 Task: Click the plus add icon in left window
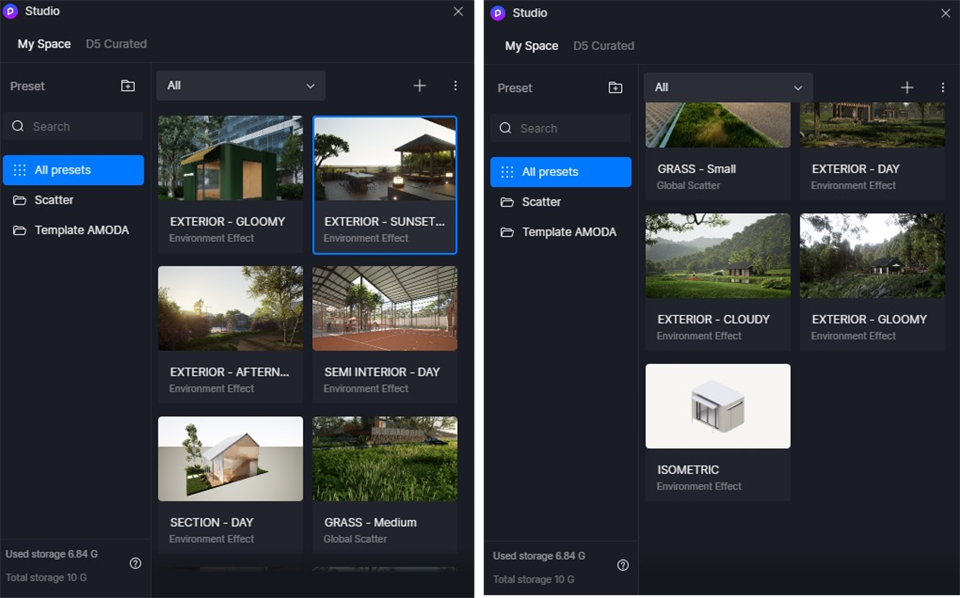tap(420, 86)
